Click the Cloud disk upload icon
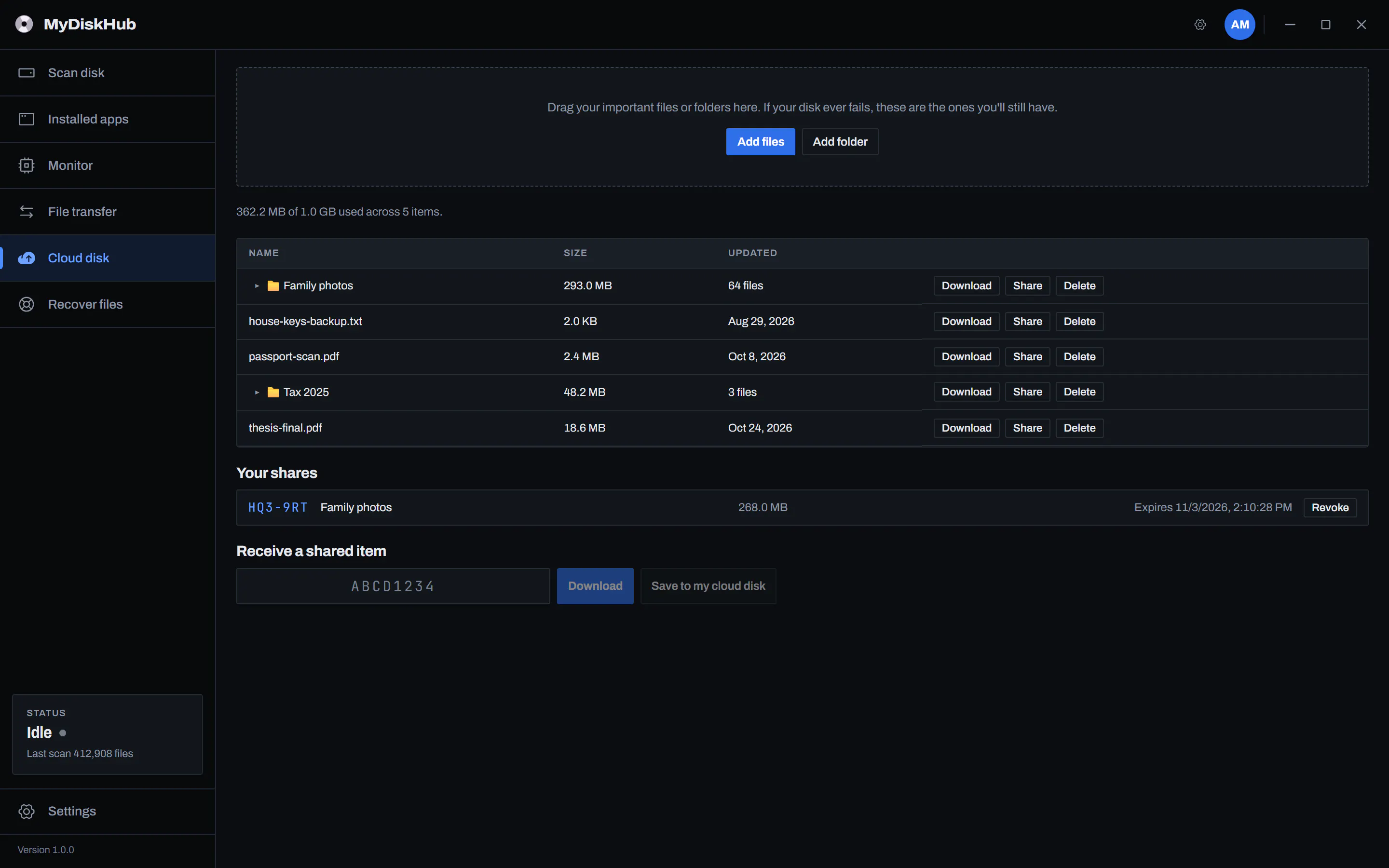This screenshot has height=868, width=1389. [x=27, y=258]
